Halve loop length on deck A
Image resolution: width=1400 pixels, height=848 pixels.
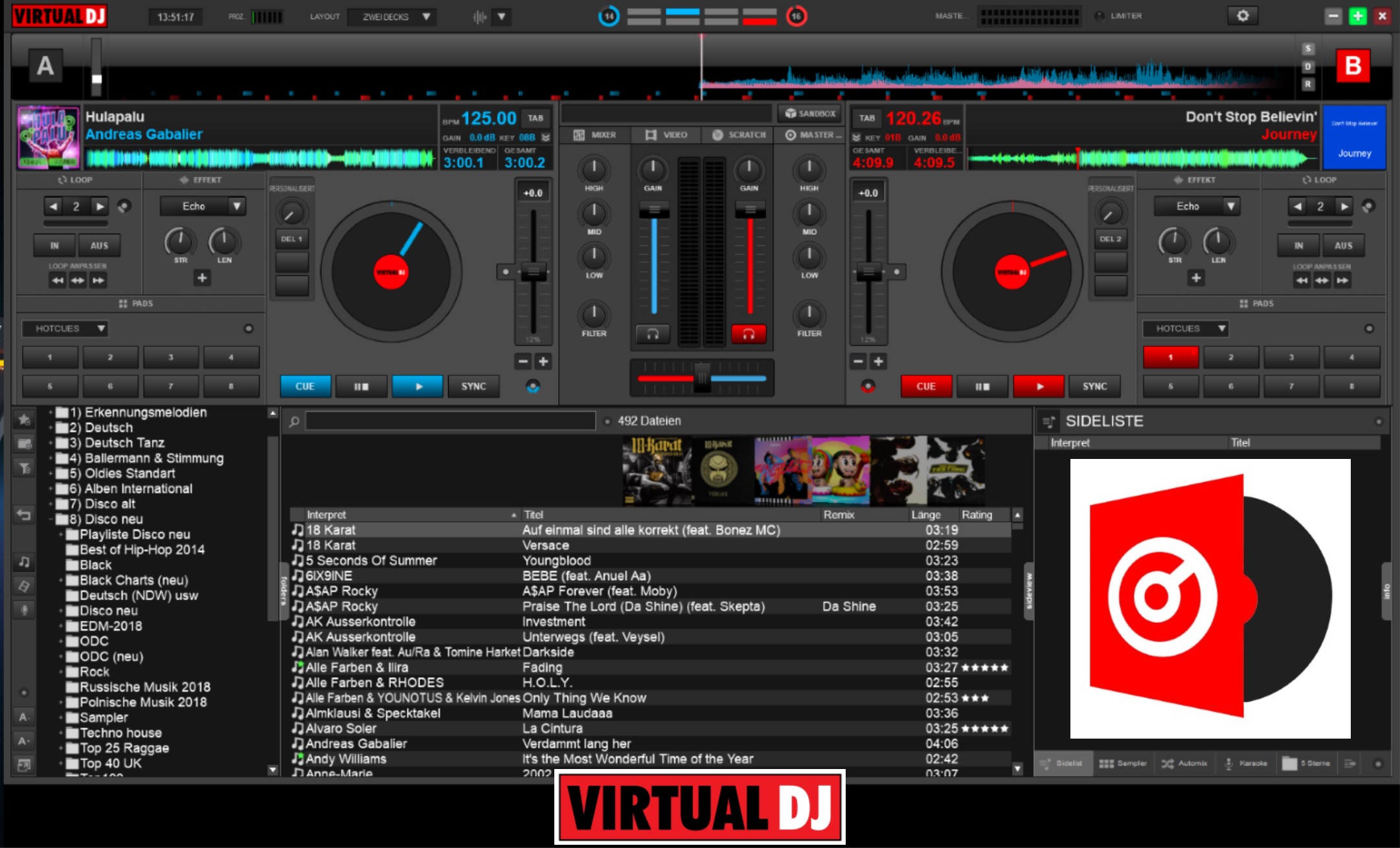click(54, 206)
